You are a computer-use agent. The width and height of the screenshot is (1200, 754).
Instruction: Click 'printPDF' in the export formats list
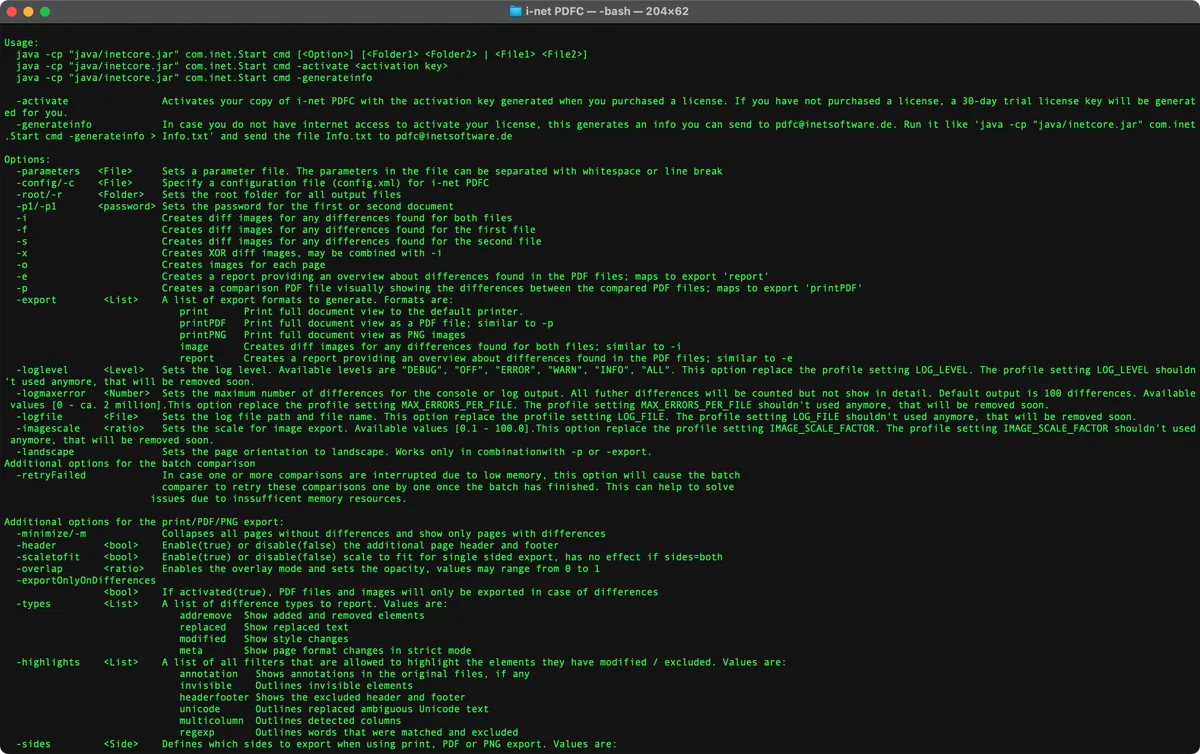(202, 323)
